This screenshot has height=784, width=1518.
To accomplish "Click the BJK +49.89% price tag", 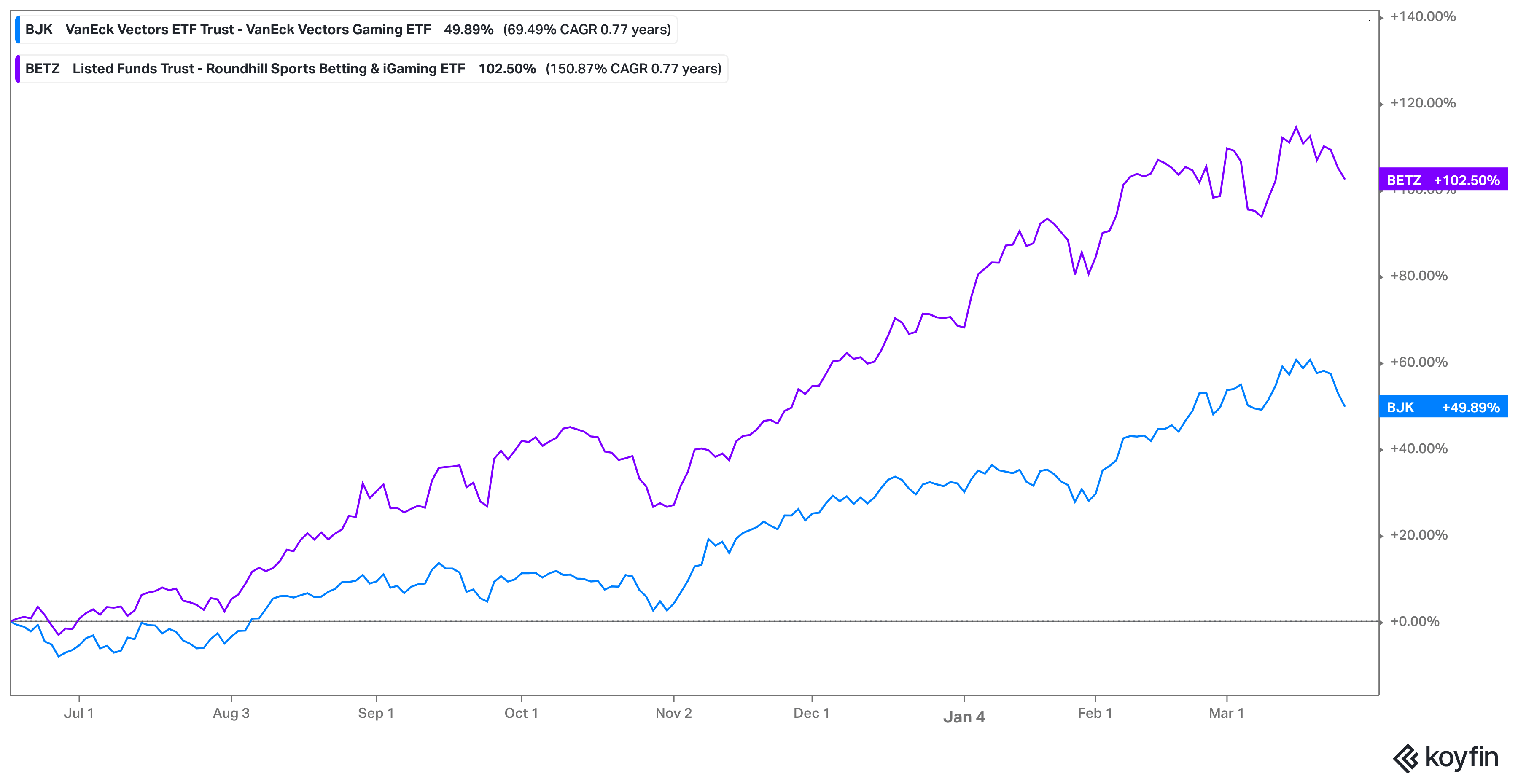I will point(1443,406).
